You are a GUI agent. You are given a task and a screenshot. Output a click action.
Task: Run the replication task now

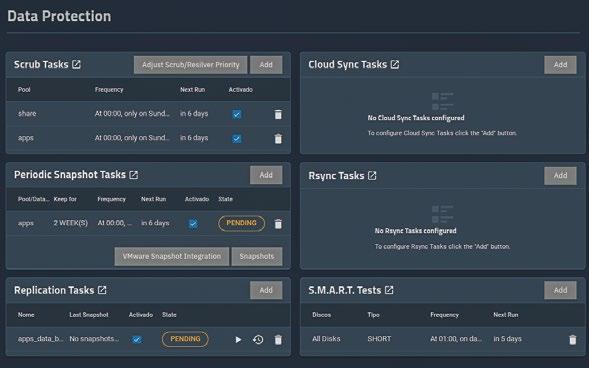(x=238, y=340)
